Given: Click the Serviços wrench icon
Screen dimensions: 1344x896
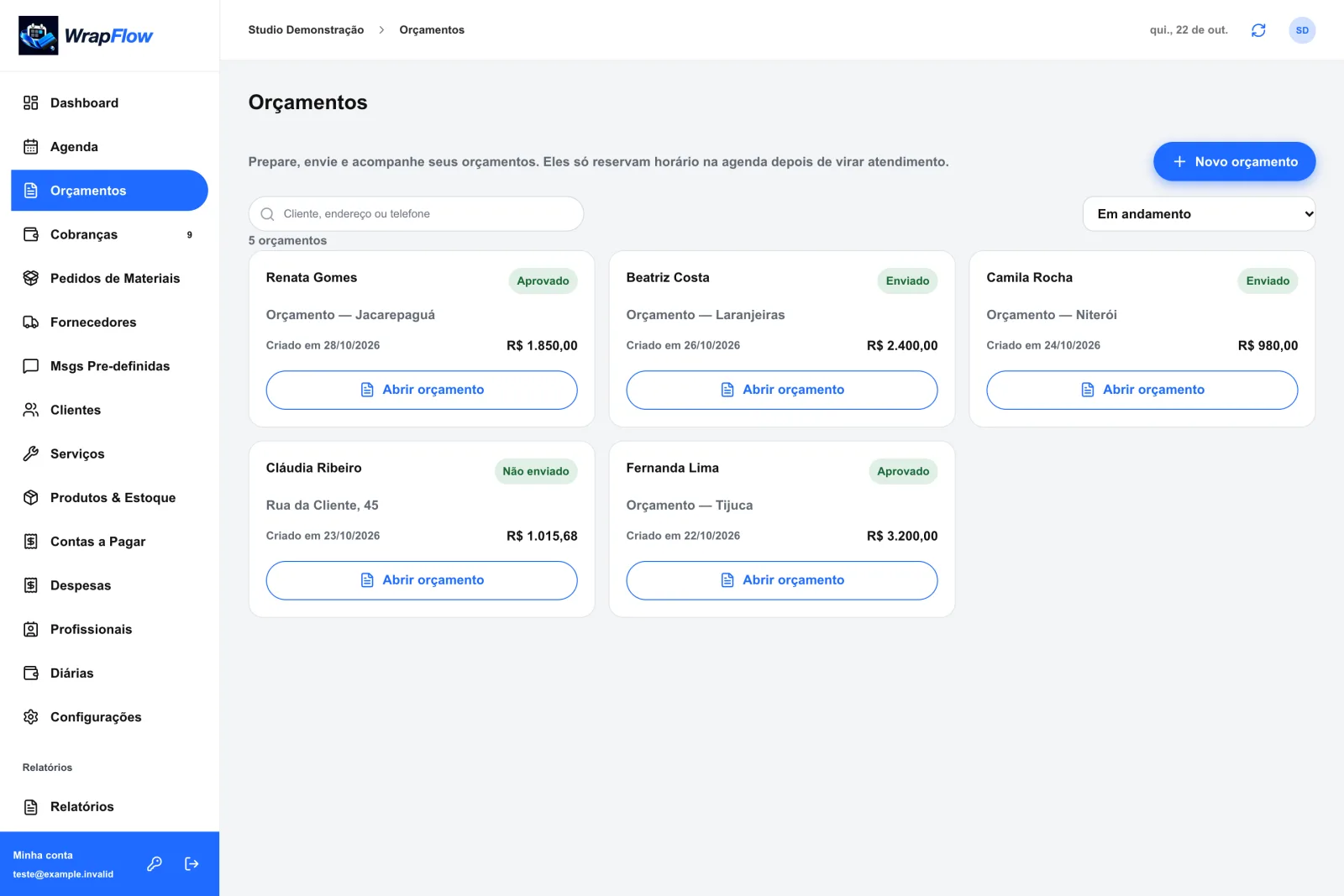Looking at the screenshot, I should [x=31, y=453].
